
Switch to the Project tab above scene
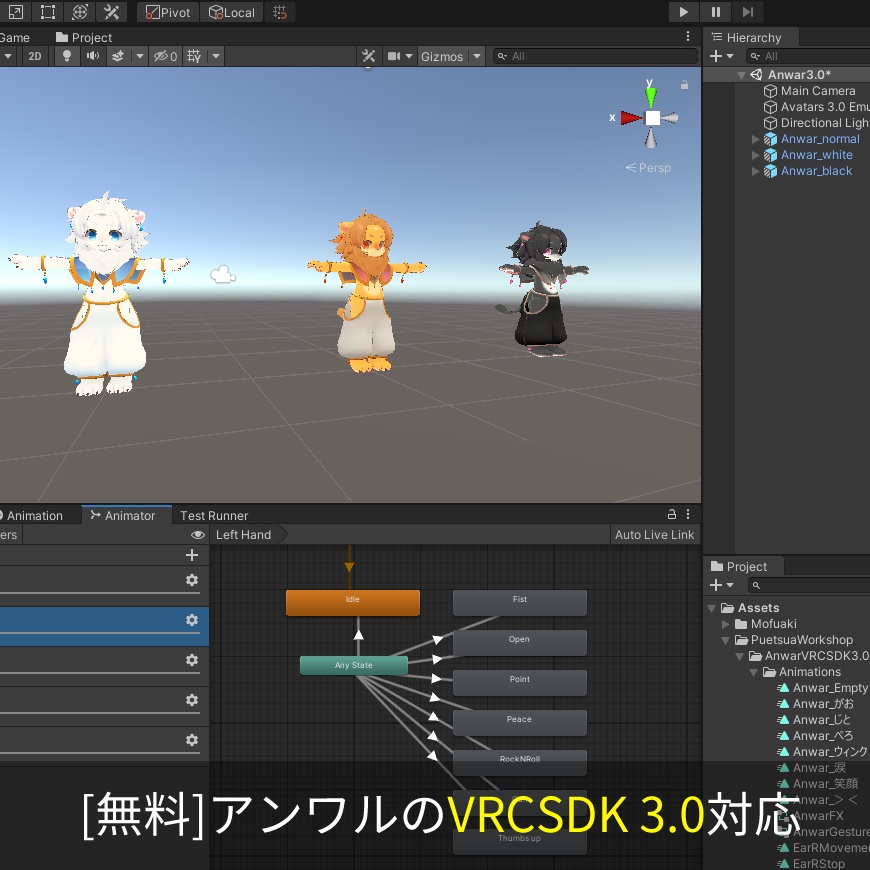[84, 37]
